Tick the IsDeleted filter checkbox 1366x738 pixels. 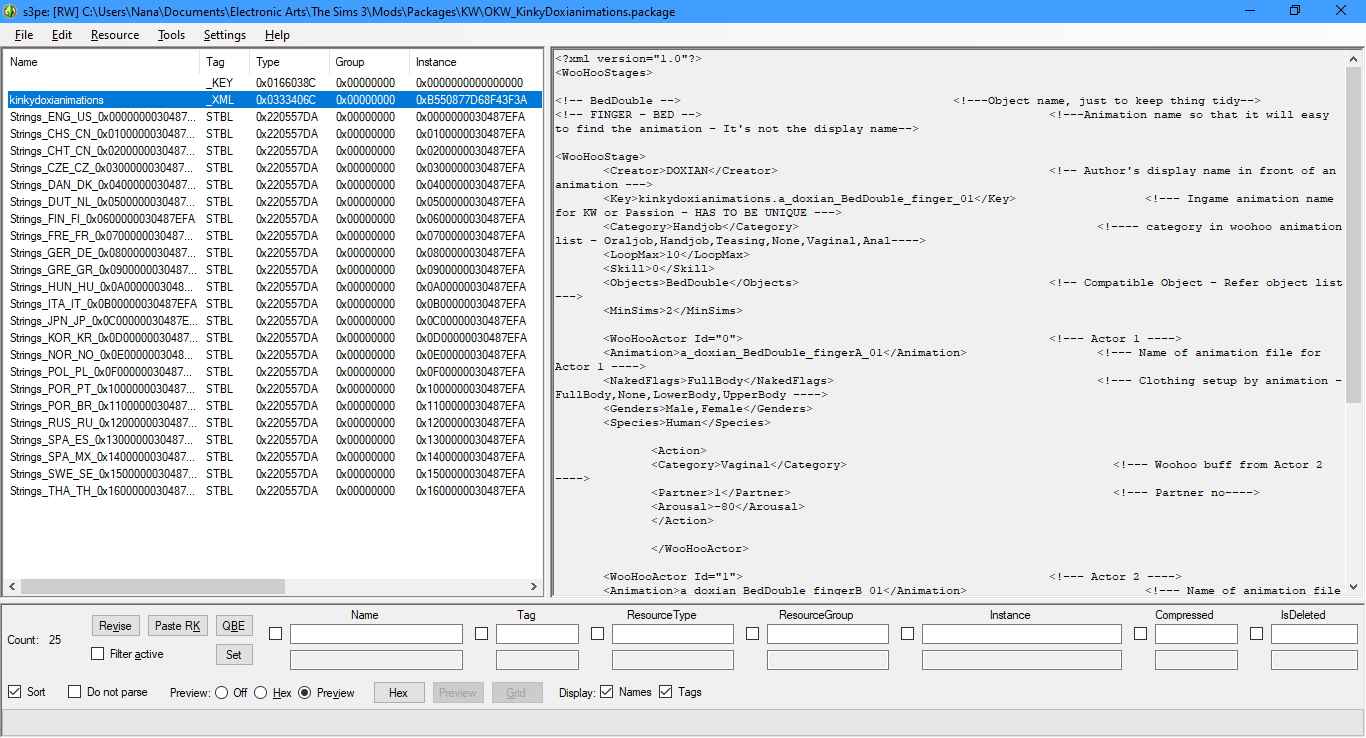[1257, 634]
